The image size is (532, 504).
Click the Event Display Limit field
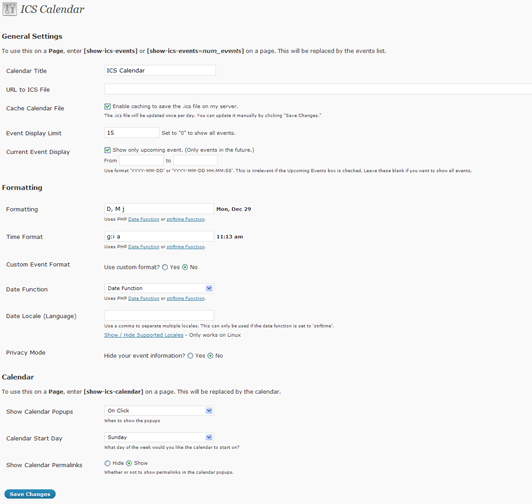point(132,133)
